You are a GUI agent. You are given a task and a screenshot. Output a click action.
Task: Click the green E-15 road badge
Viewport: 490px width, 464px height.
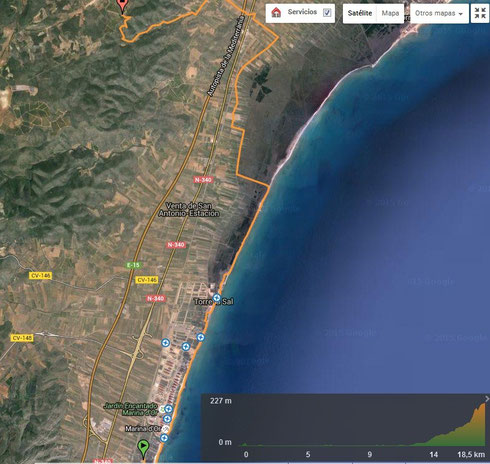point(133,265)
